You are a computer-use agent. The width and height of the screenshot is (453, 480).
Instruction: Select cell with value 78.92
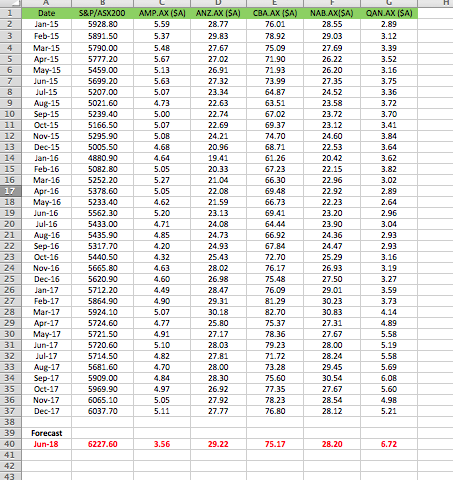tap(275, 36)
